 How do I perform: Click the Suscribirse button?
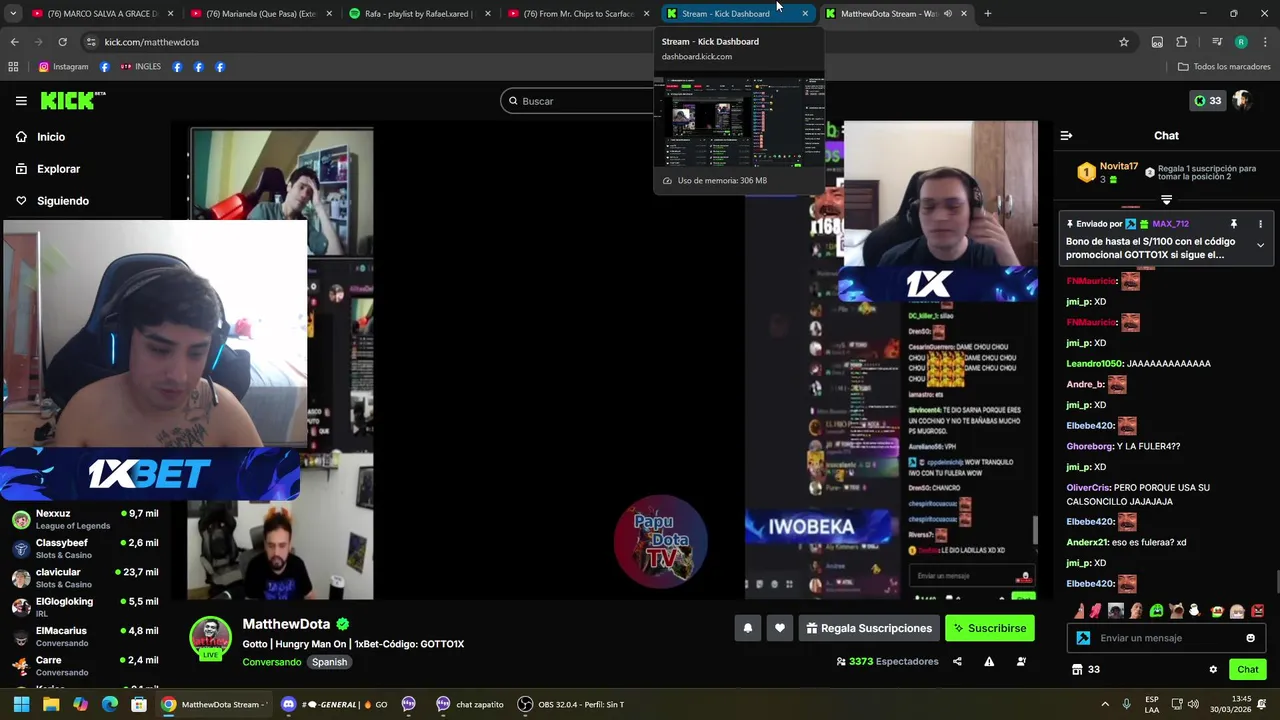pos(990,628)
